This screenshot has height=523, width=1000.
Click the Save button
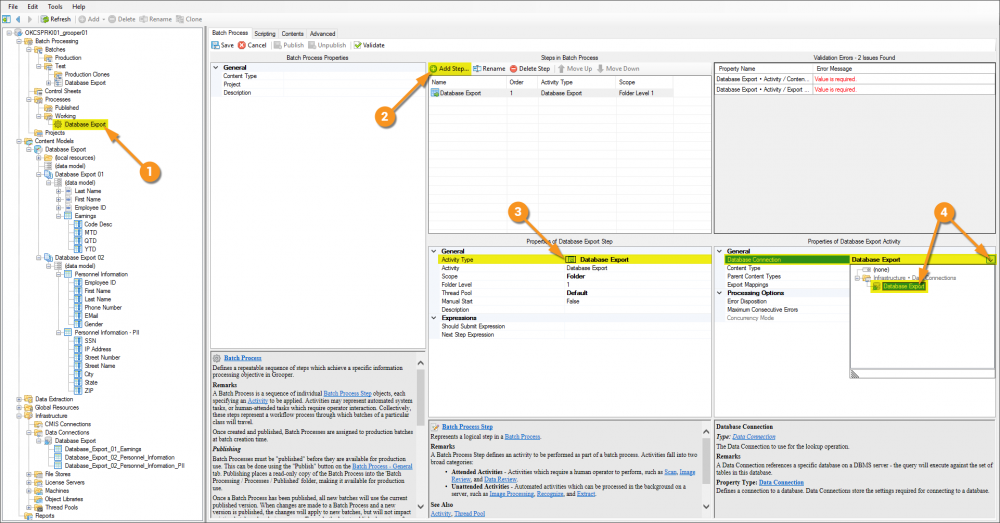click(x=223, y=45)
